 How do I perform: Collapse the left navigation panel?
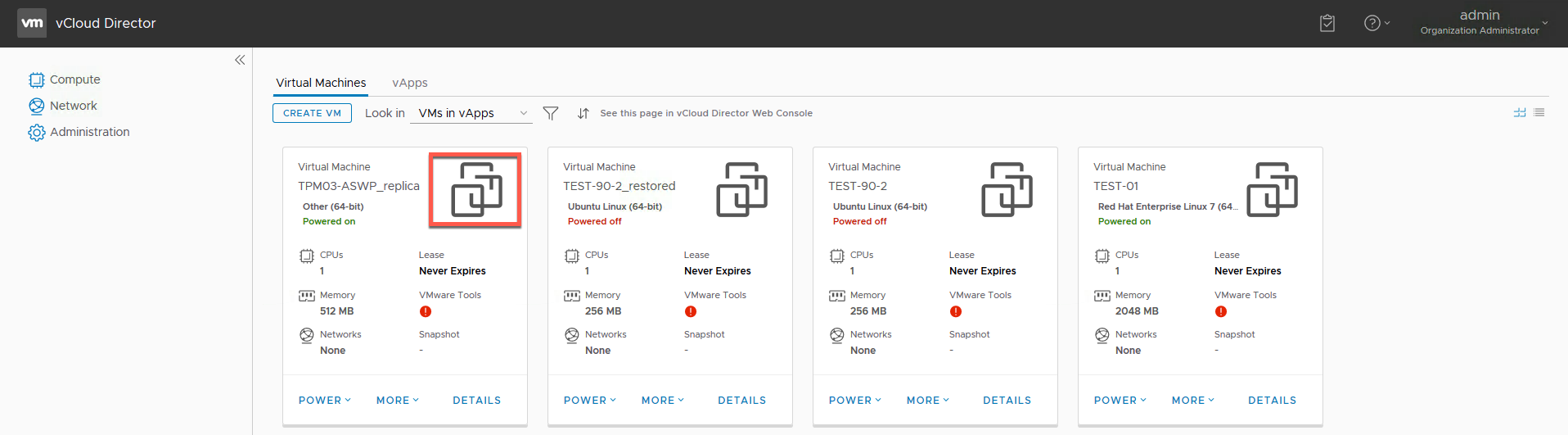[240, 60]
